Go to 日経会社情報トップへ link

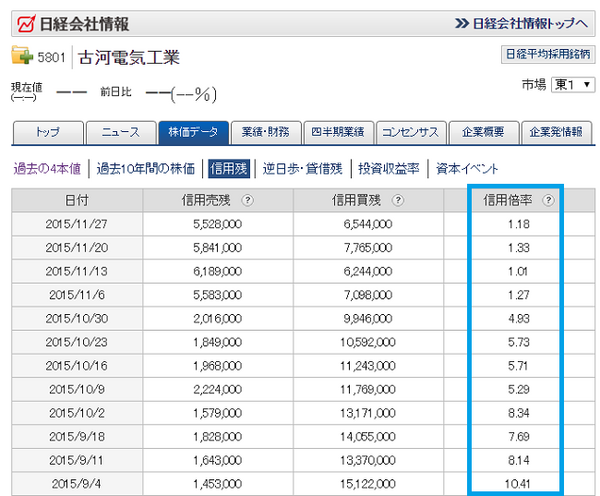(521, 24)
